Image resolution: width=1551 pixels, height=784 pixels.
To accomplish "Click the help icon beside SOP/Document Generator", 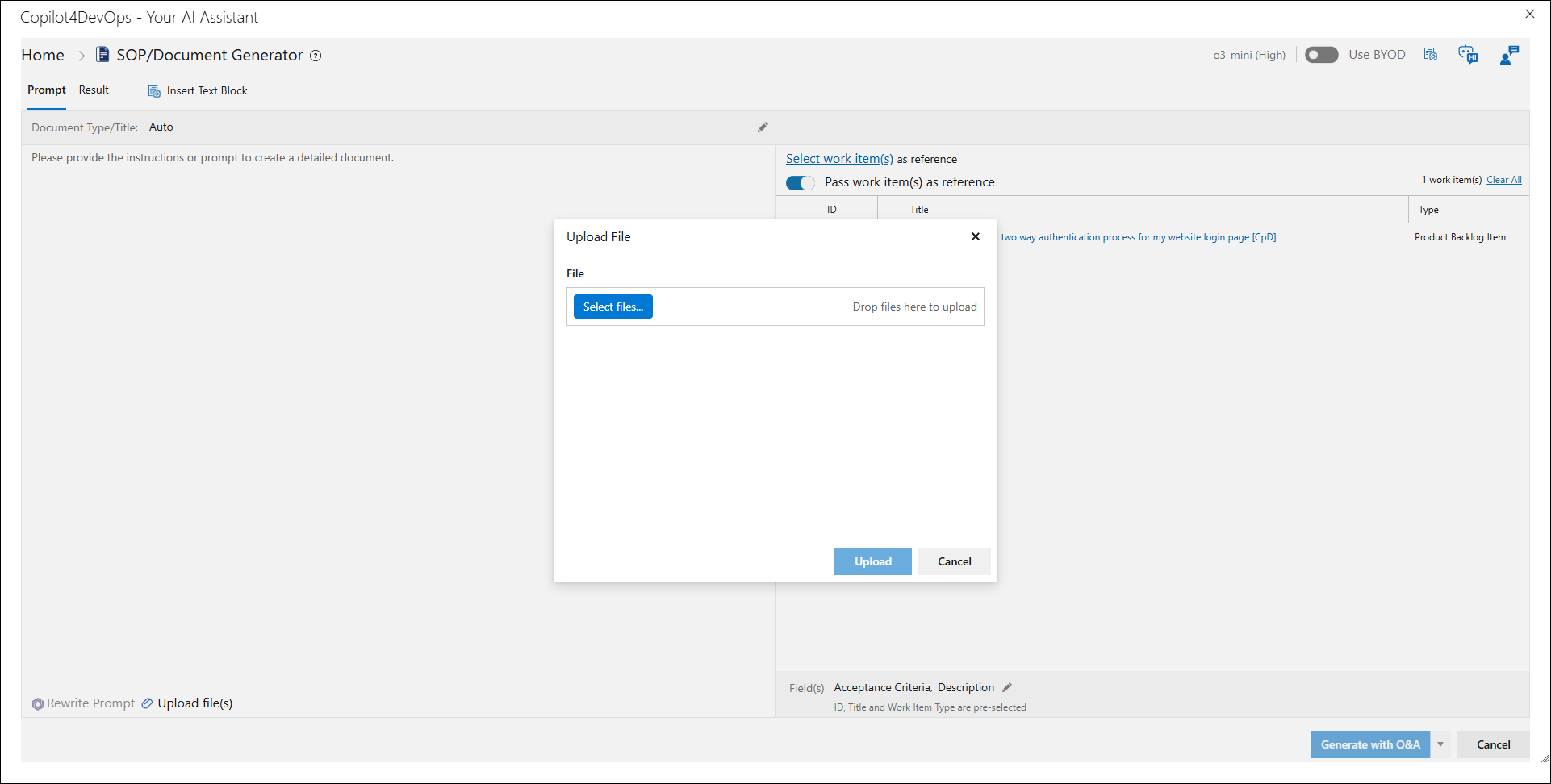I will tap(316, 56).
